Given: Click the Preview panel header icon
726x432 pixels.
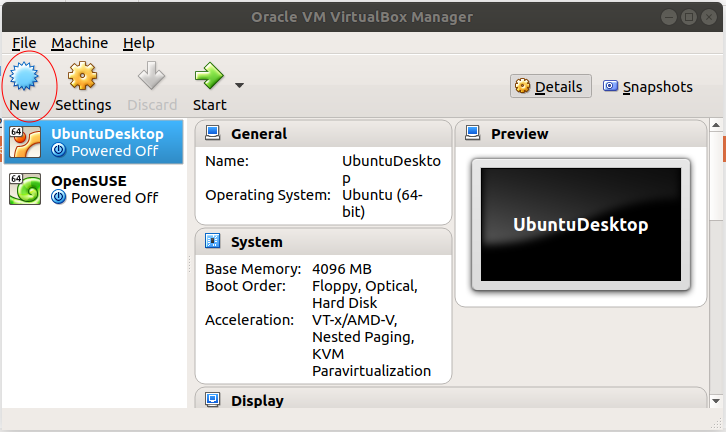Looking at the screenshot, I should (473, 133).
